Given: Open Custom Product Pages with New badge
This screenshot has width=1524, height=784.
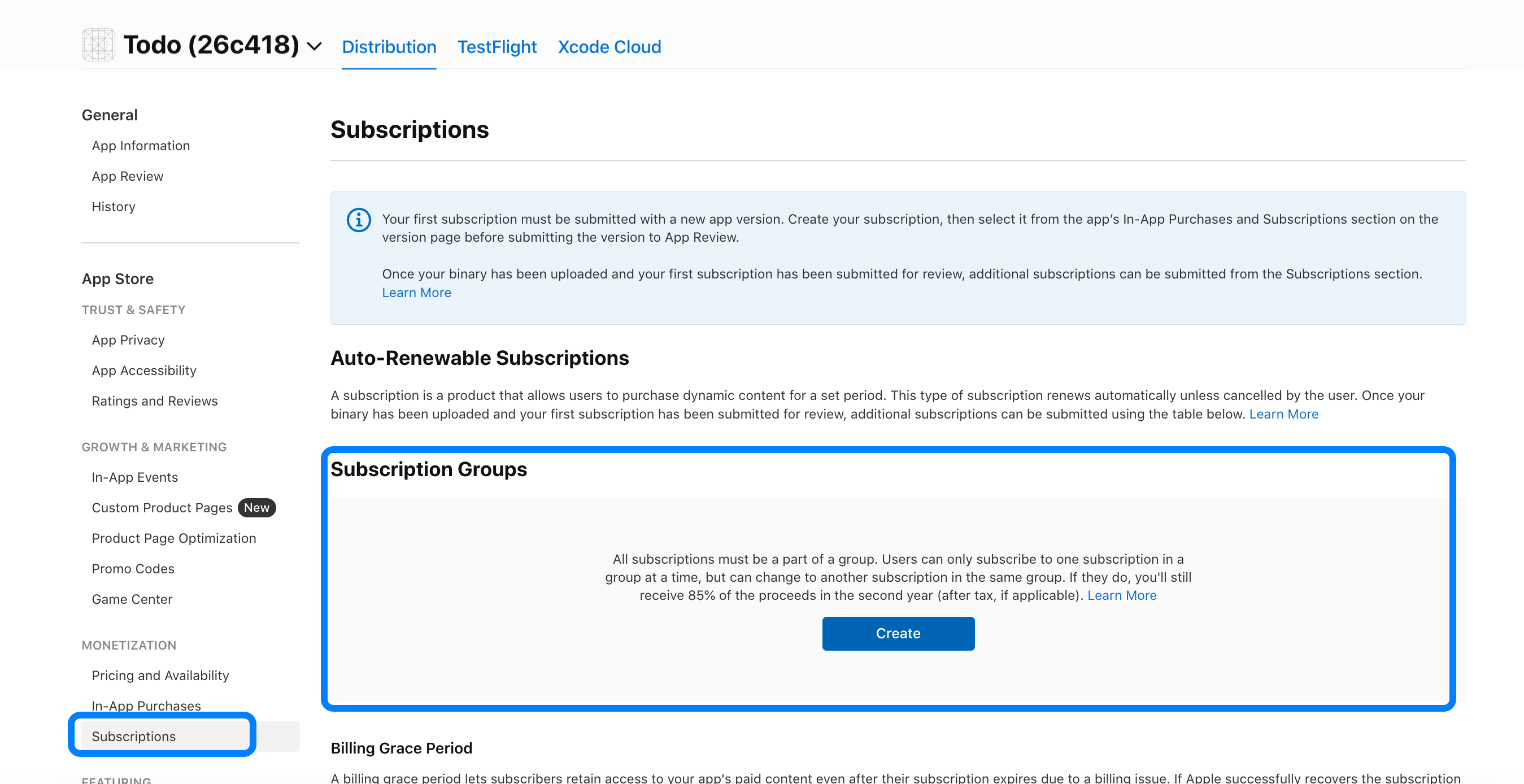Looking at the screenshot, I should coord(162,508).
